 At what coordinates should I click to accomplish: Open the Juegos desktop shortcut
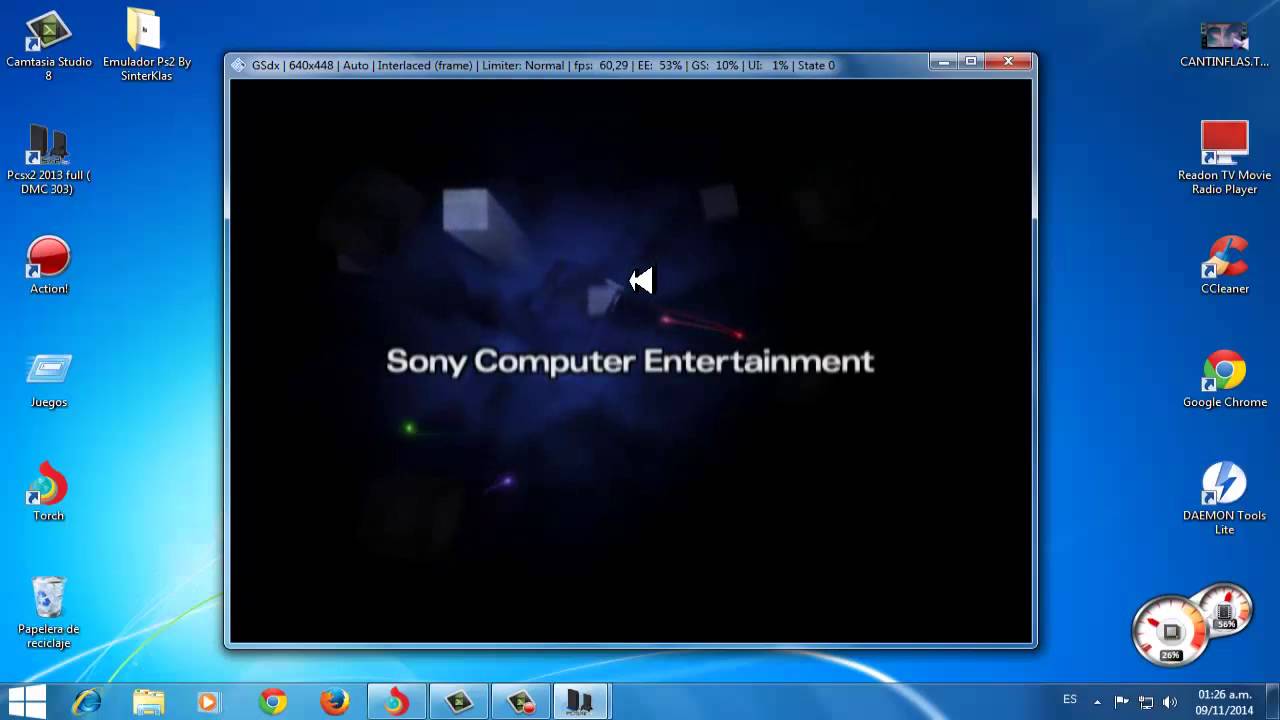click(x=48, y=380)
